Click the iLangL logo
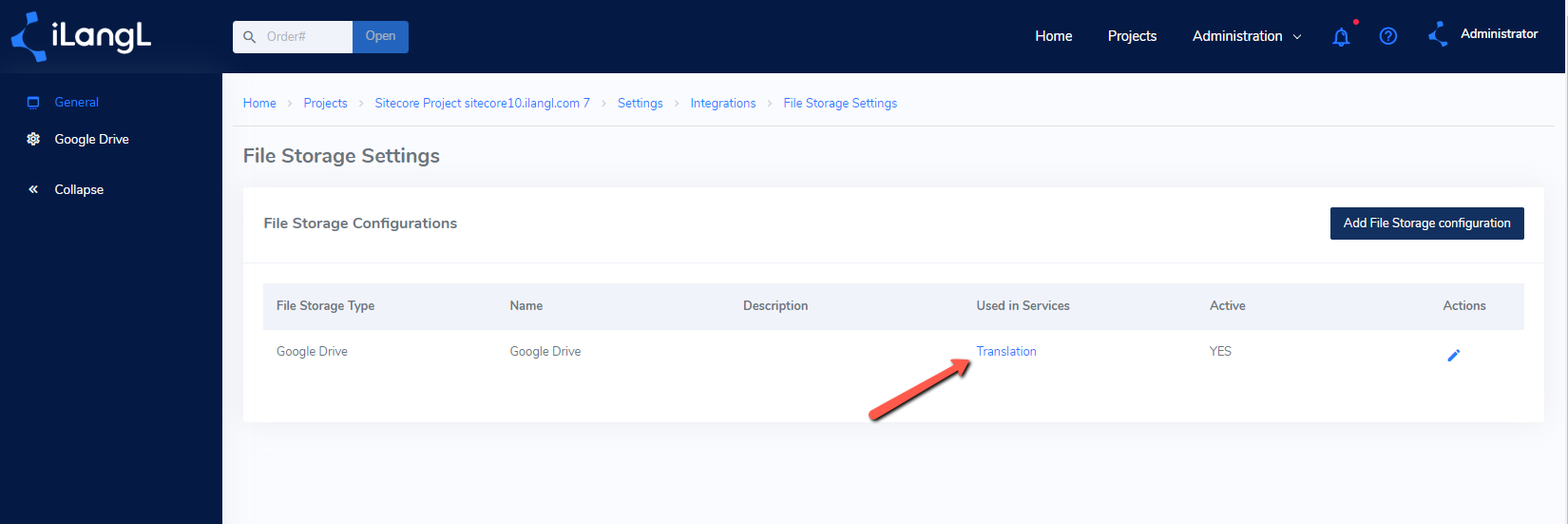 point(81,36)
